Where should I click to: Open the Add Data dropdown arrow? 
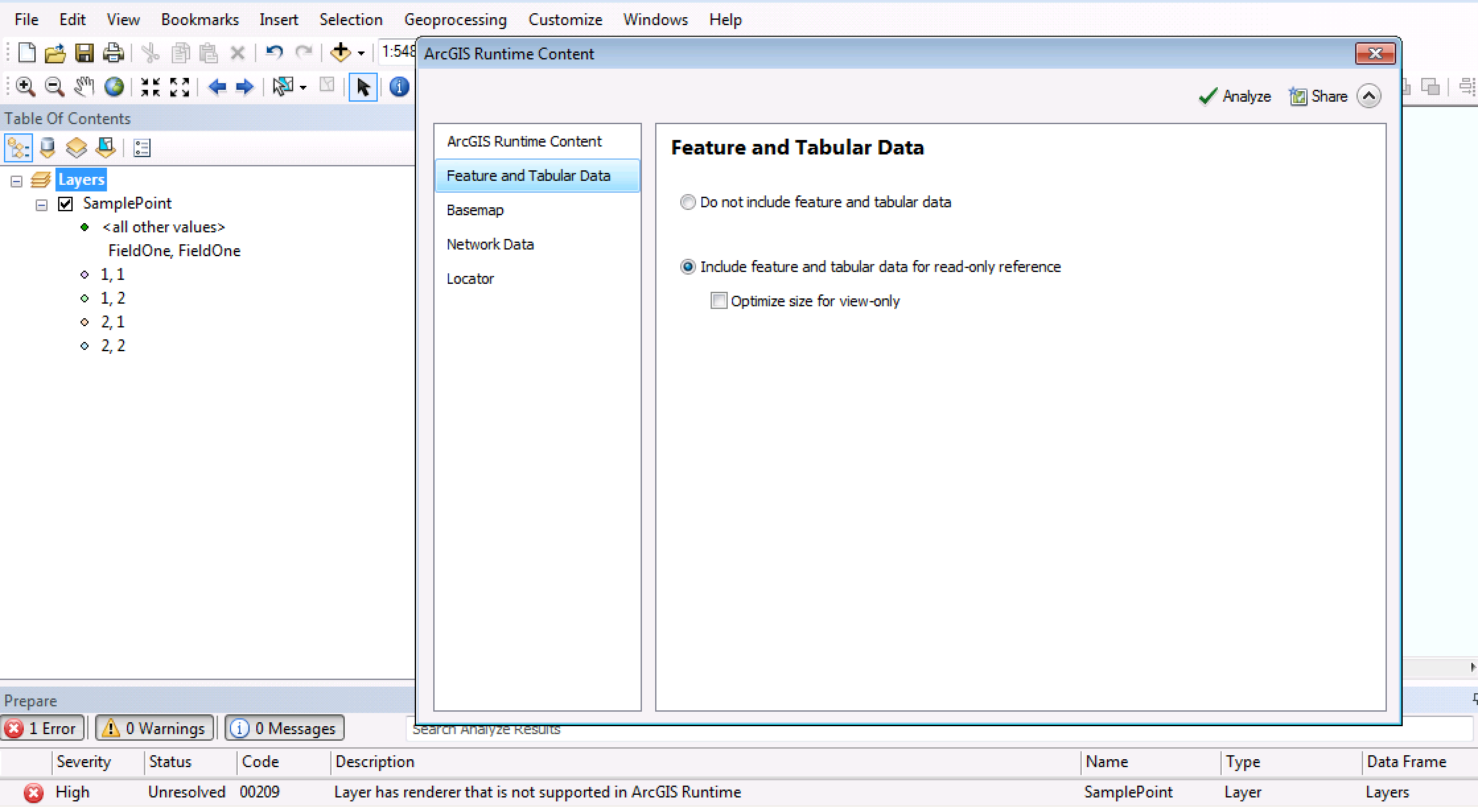pyautogui.click(x=361, y=53)
